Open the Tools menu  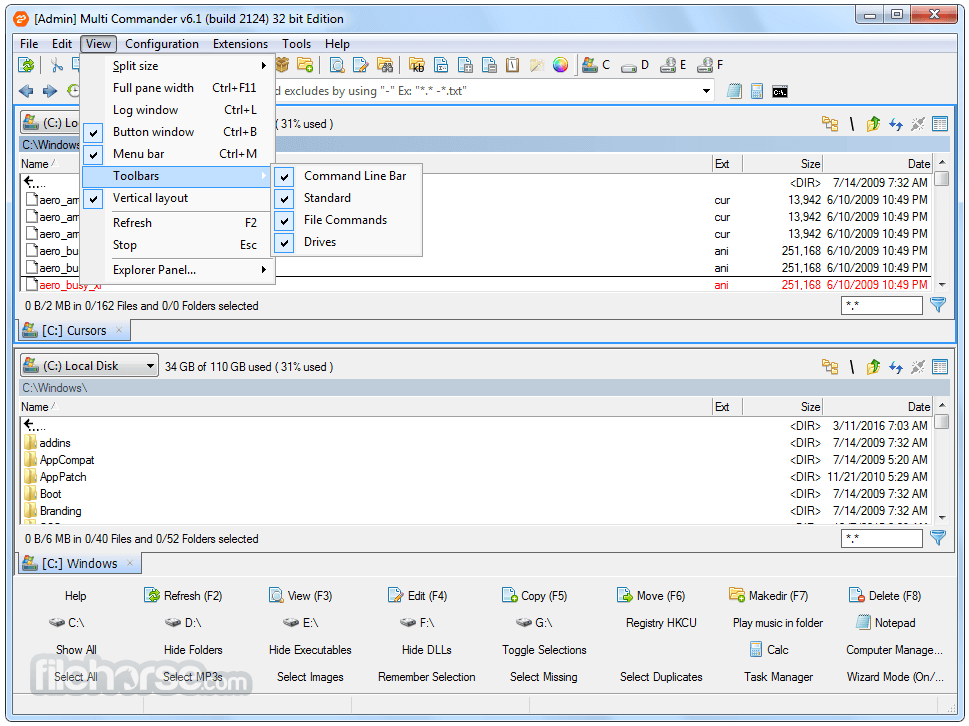297,44
